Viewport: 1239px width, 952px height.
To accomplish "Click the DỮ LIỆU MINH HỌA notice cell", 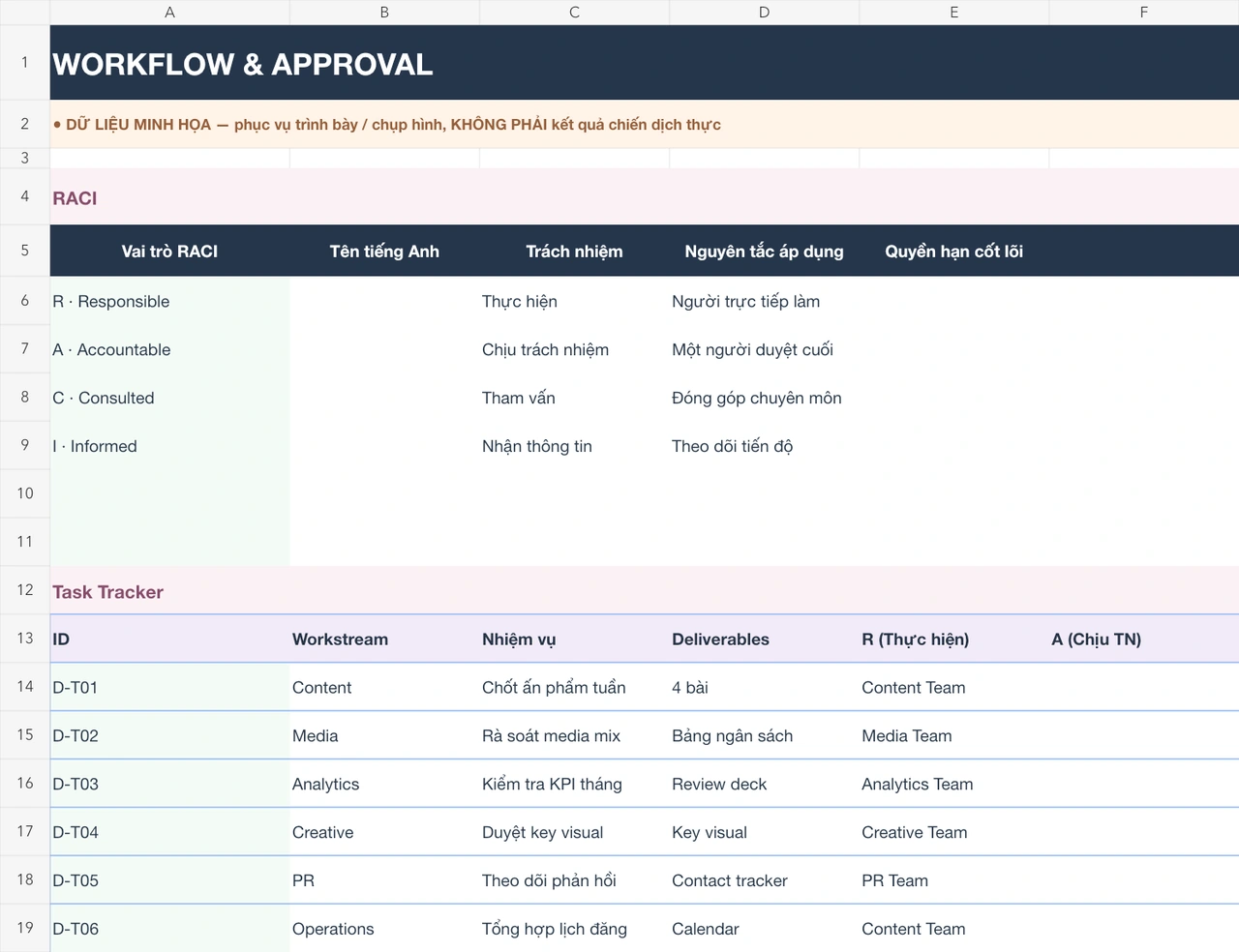I will (645, 124).
